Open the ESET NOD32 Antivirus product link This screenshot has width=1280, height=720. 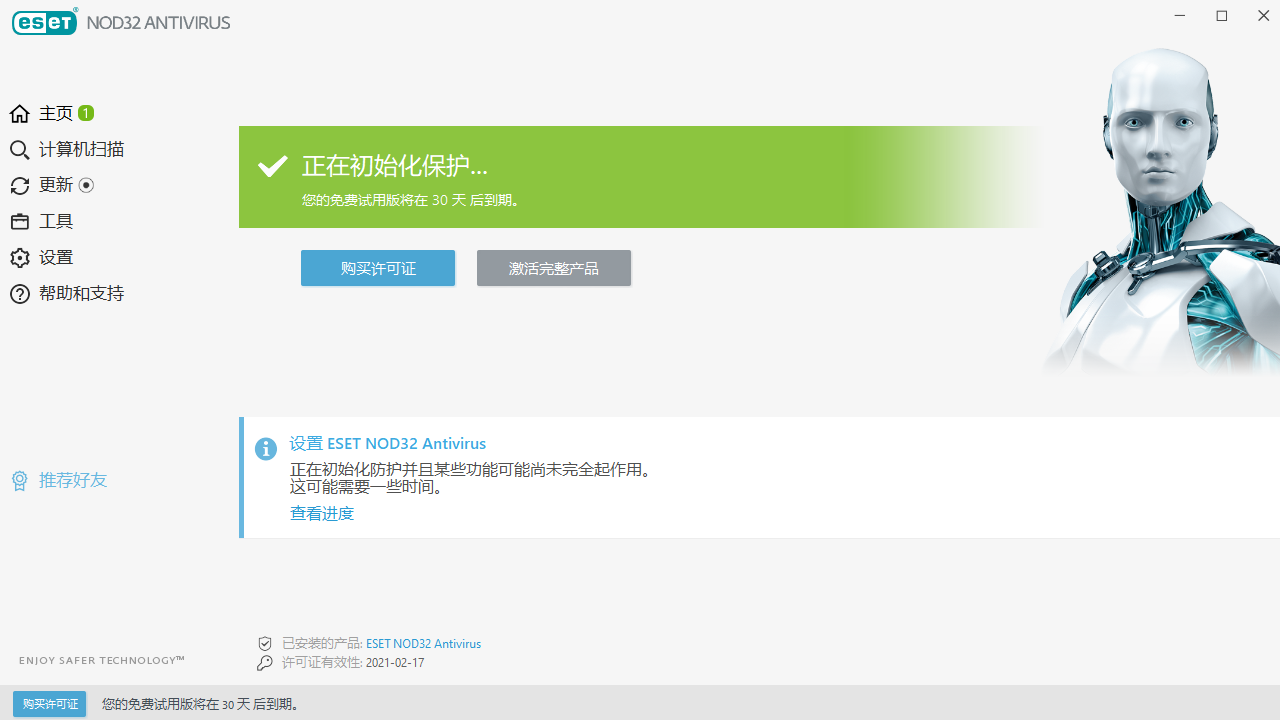423,643
